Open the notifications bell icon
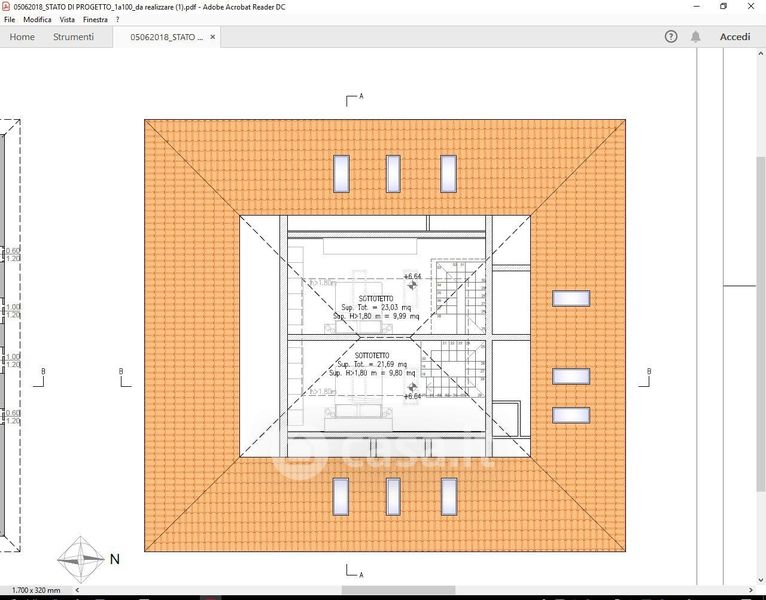The height and width of the screenshot is (600, 766). pos(696,37)
